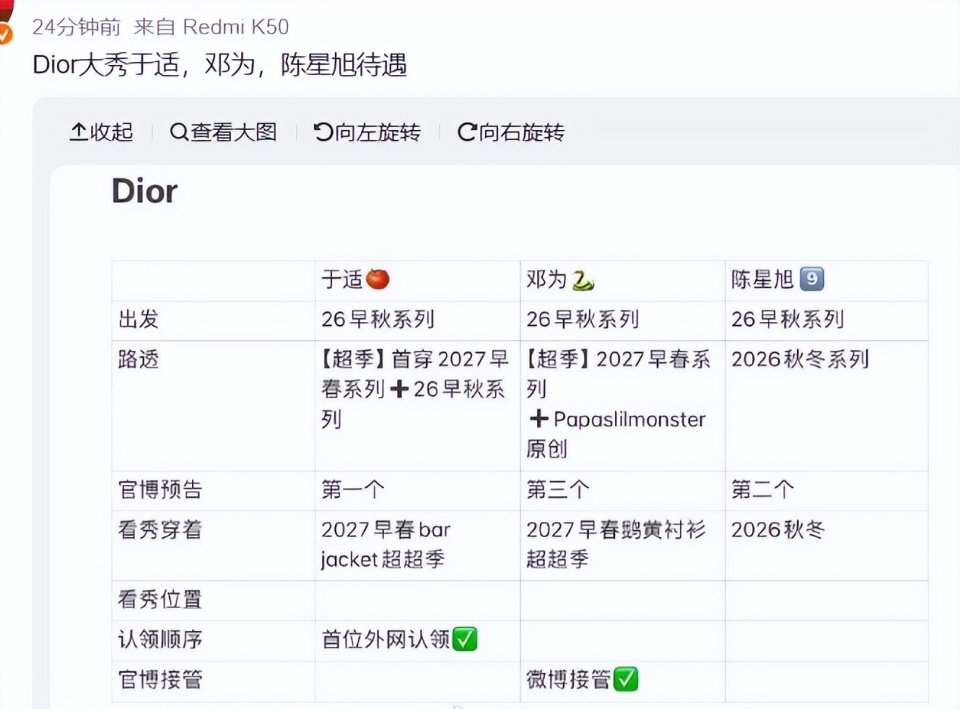Click the Papaslilmonster 原创 text
Viewport: 960px width, 709px height.
[616, 434]
